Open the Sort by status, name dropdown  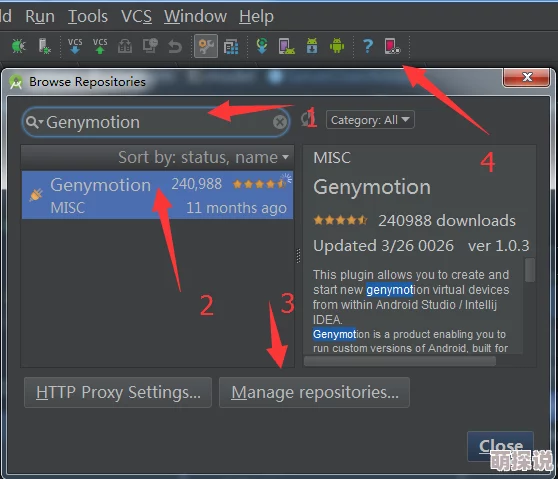click(203, 157)
